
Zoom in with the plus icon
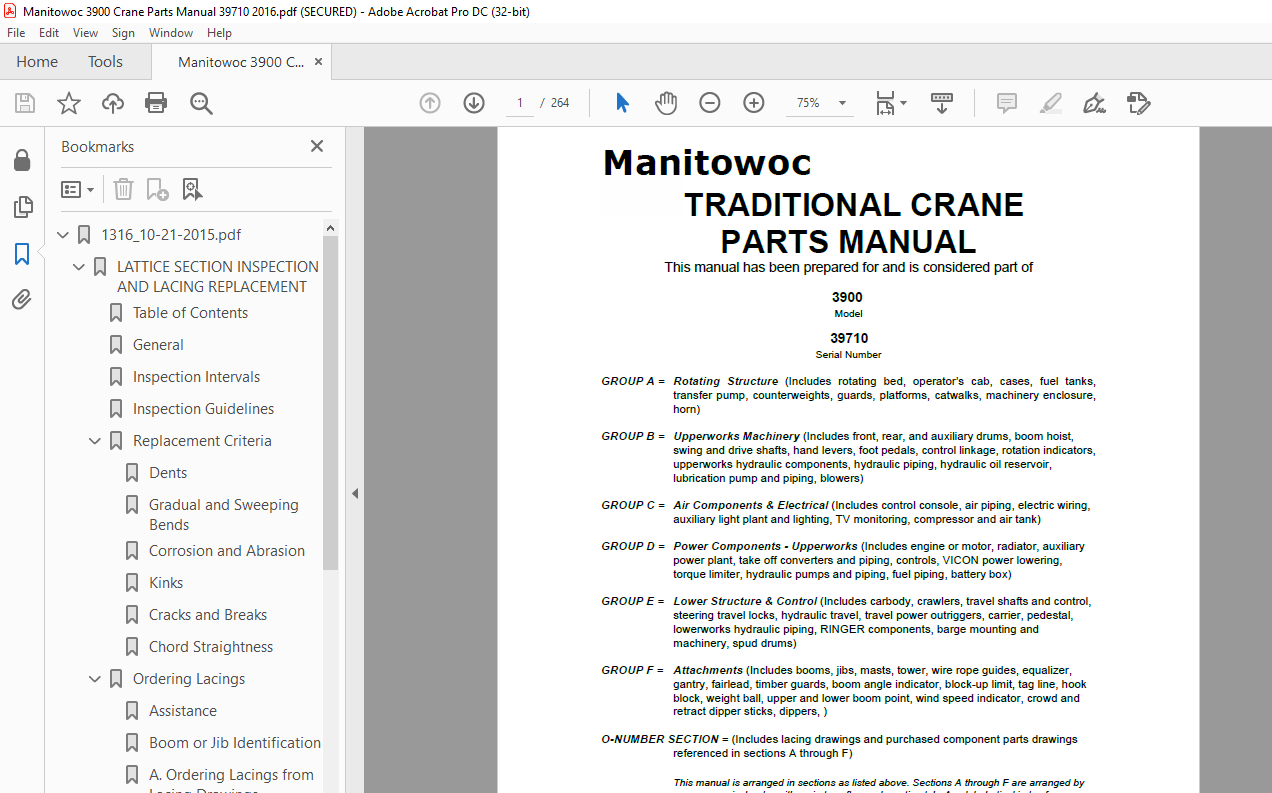pos(754,103)
